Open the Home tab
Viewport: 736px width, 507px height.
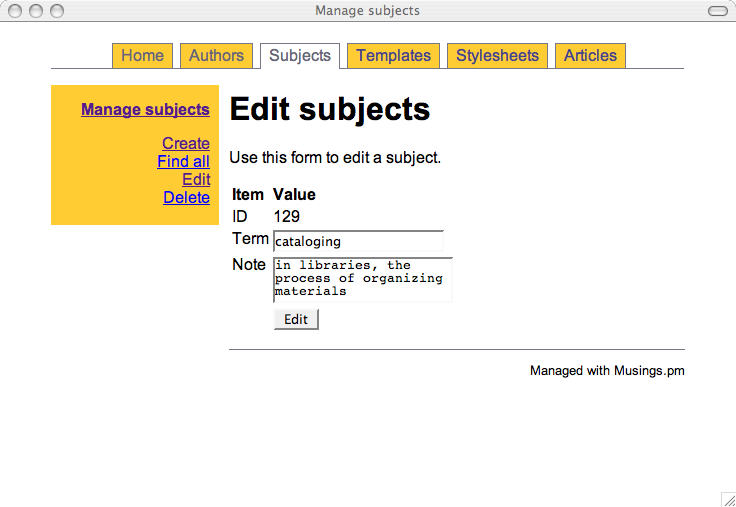coord(142,56)
